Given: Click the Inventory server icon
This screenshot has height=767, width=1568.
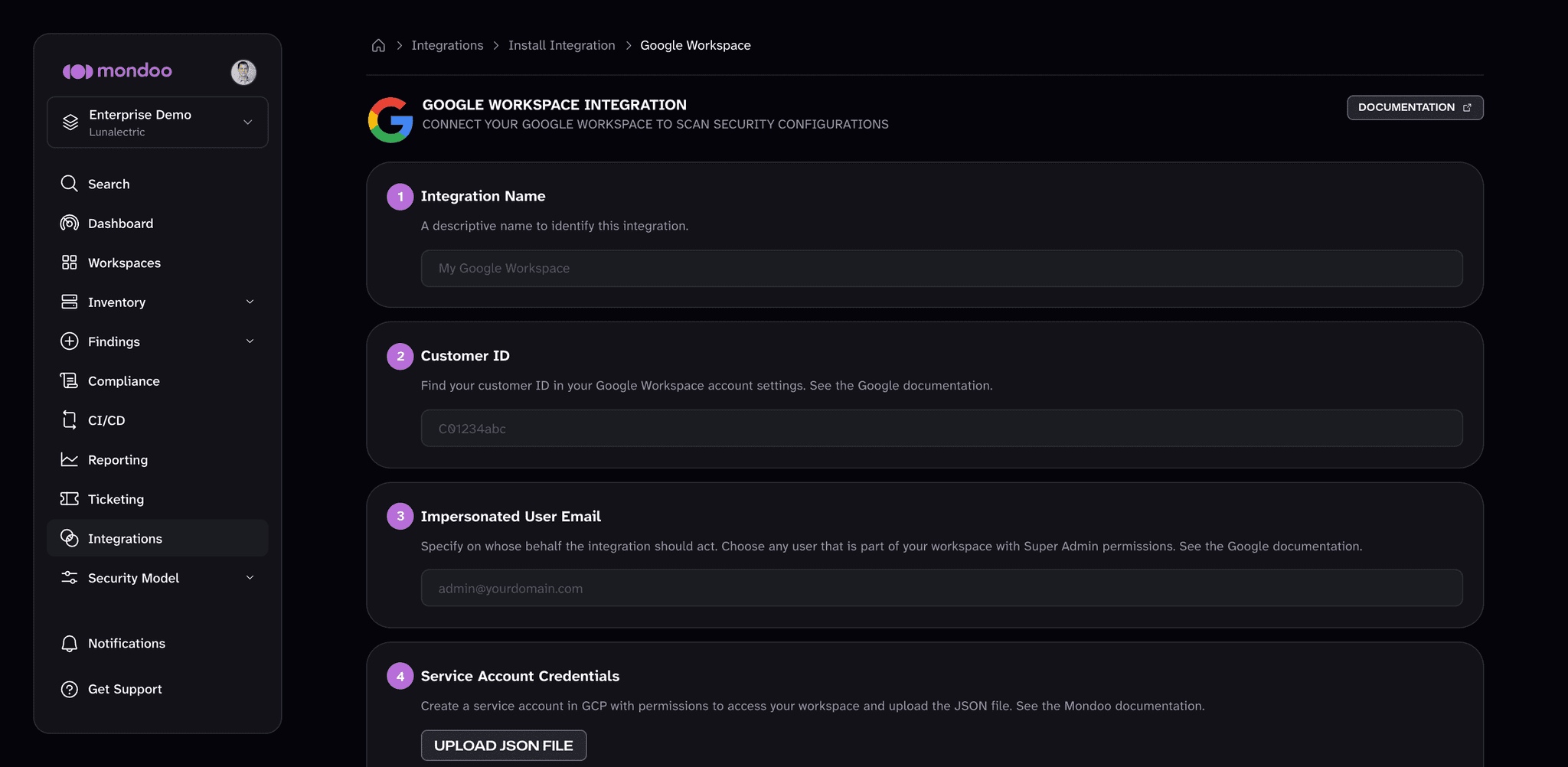Looking at the screenshot, I should 69,302.
